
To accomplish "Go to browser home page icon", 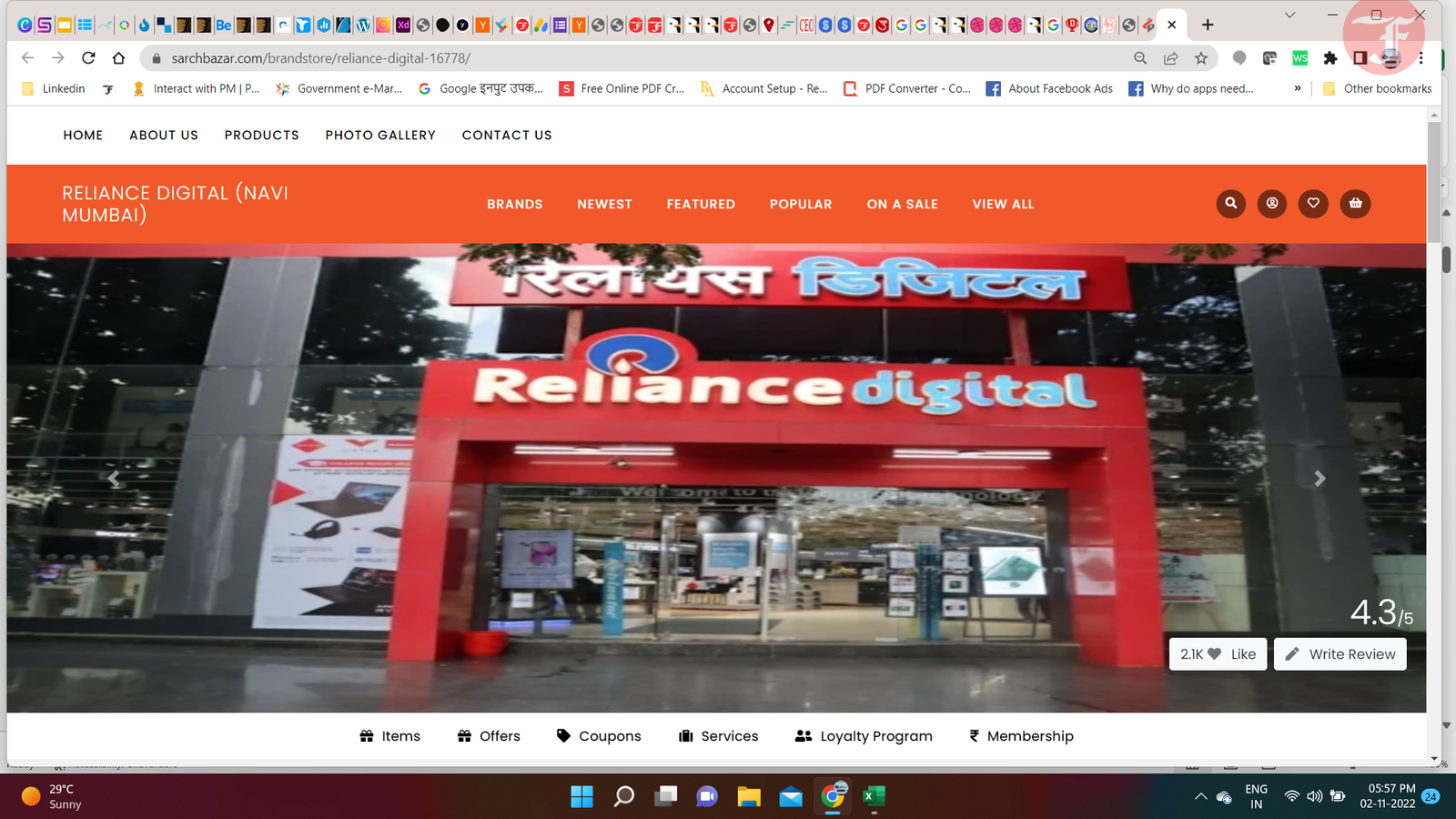I will [x=118, y=58].
